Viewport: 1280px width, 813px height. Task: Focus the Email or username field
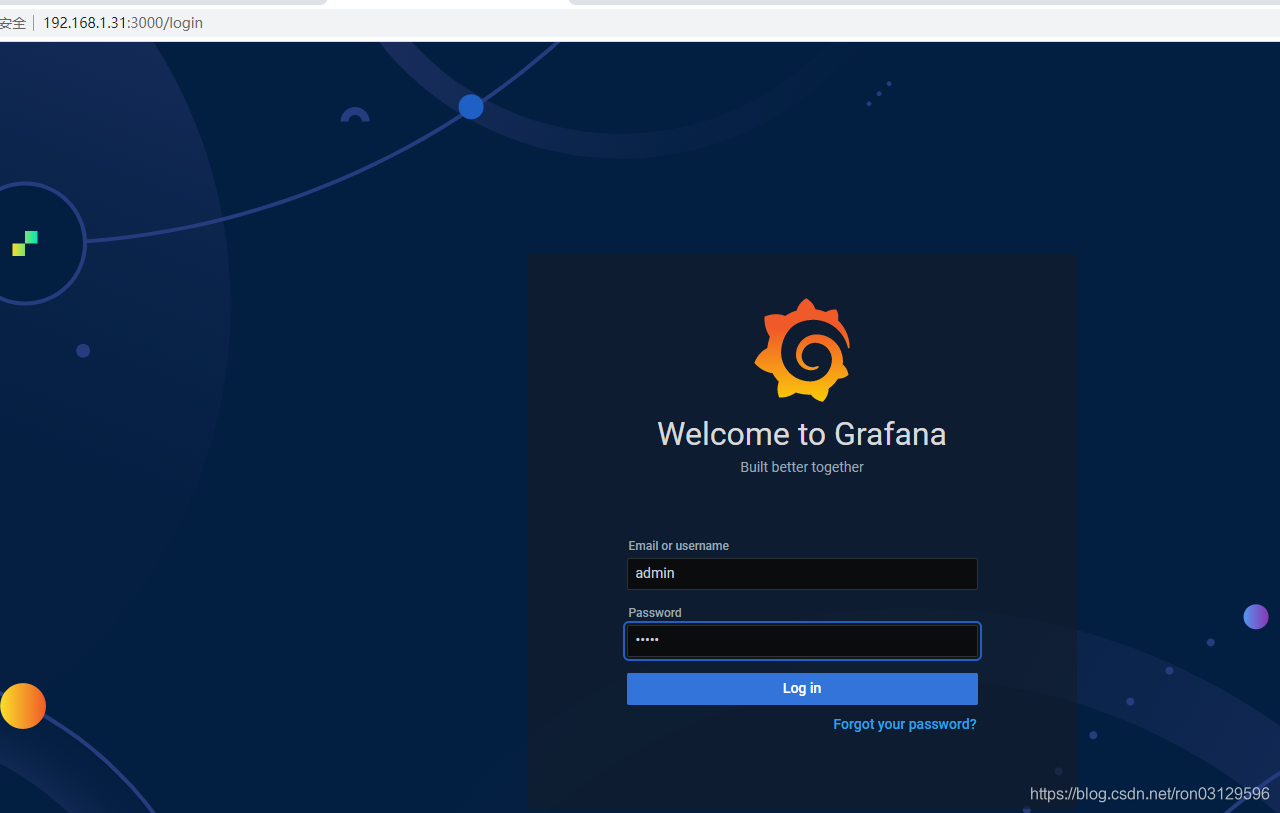click(802, 574)
